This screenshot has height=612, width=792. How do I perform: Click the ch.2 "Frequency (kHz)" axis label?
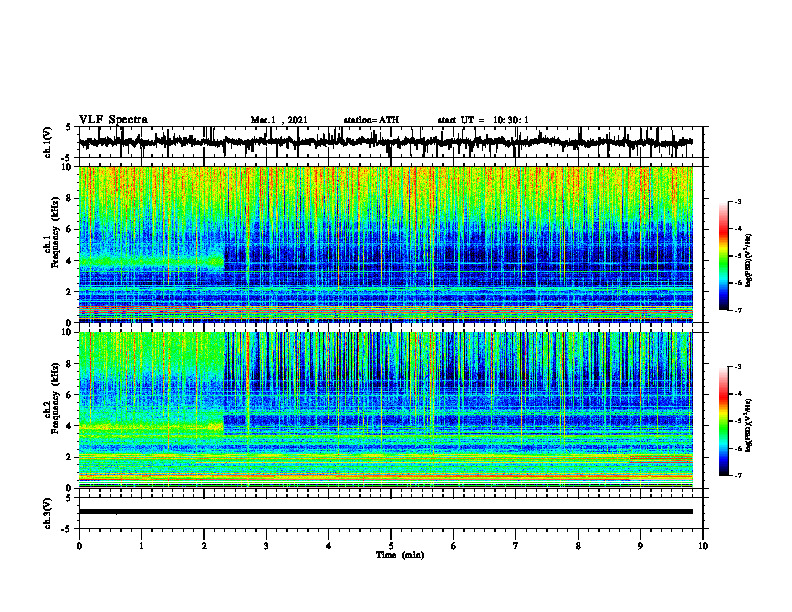(55, 398)
